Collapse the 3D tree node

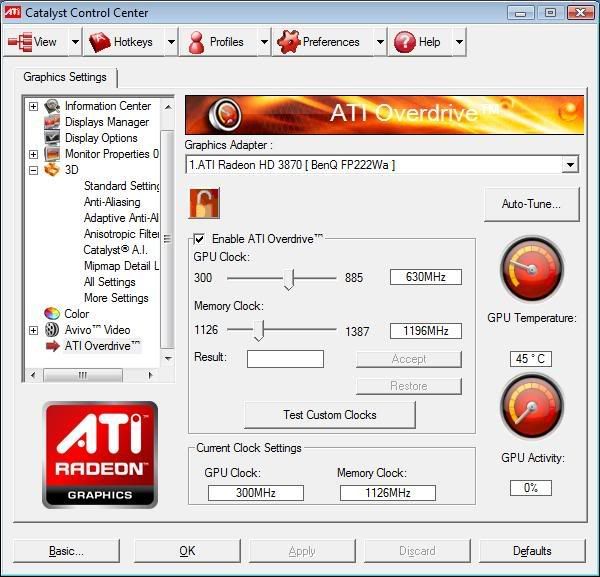[33, 170]
